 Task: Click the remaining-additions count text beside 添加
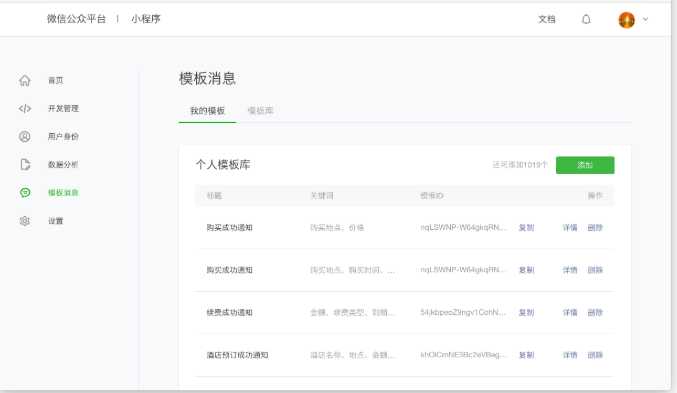pyautogui.click(x=520, y=165)
